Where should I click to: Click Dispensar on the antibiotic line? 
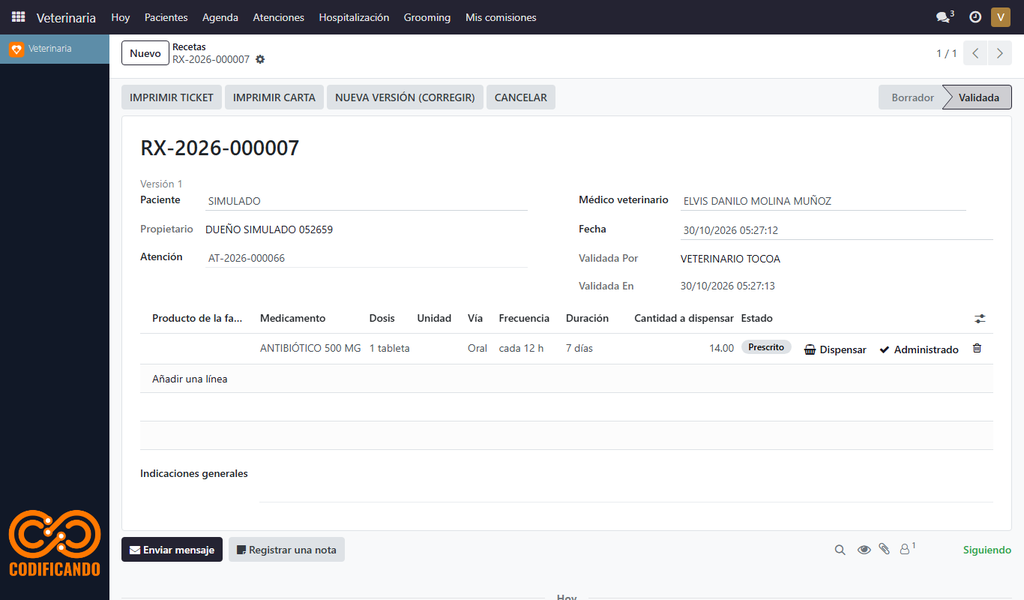[835, 349]
